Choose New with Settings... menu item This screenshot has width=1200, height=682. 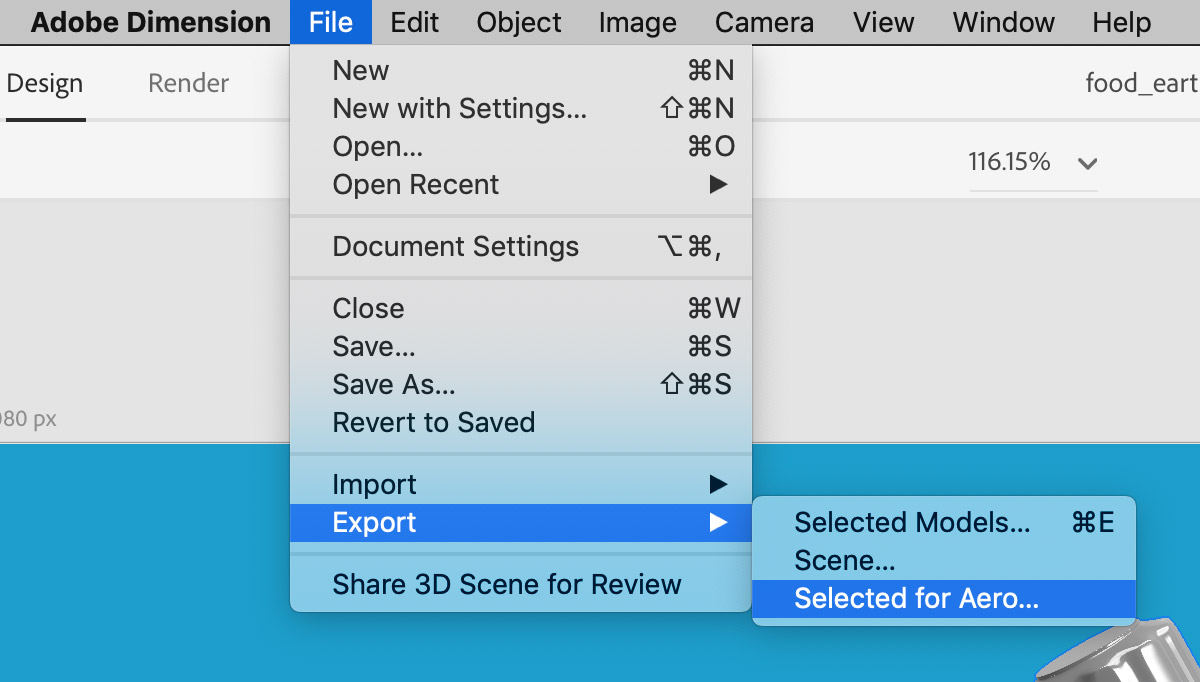pos(459,109)
